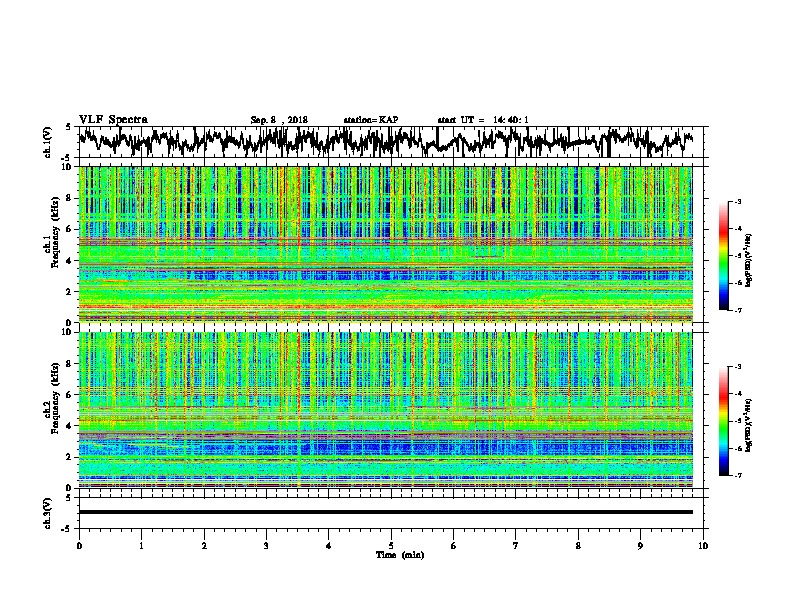792x612 pixels.
Task: Click the 1 tick on the time axis
Action: click(x=142, y=546)
